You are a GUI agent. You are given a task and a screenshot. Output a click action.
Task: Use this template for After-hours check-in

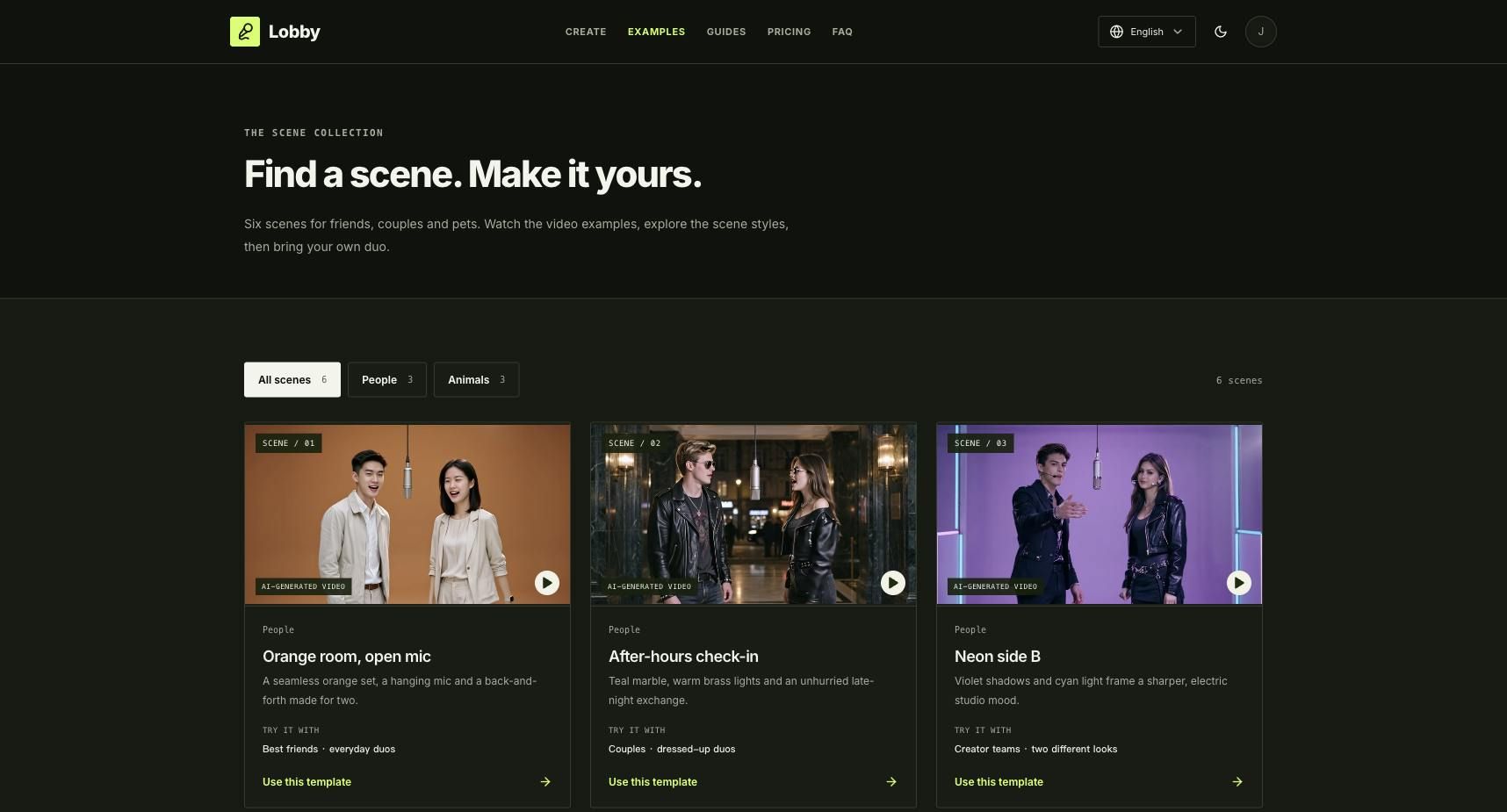click(x=653, y=782)
